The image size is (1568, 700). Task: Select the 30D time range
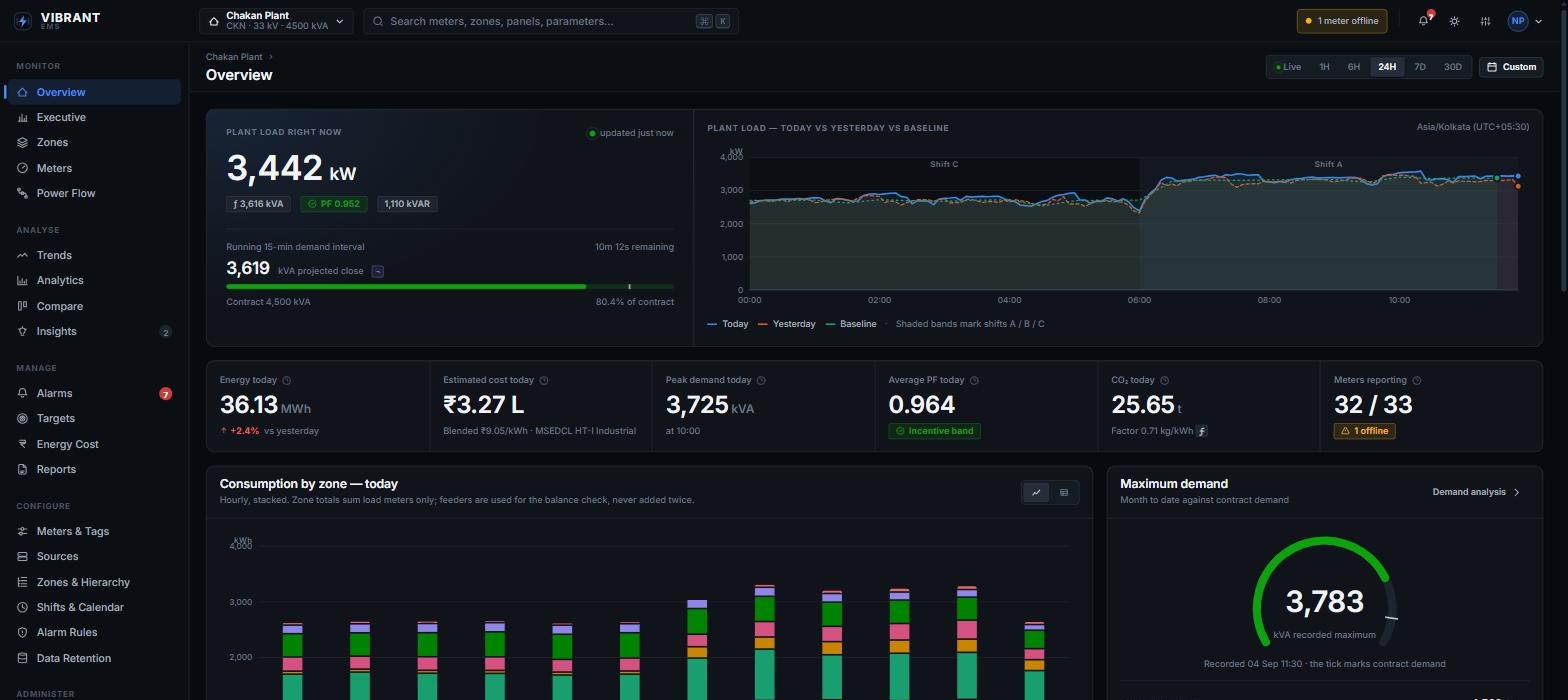(x=1452, y=67)
